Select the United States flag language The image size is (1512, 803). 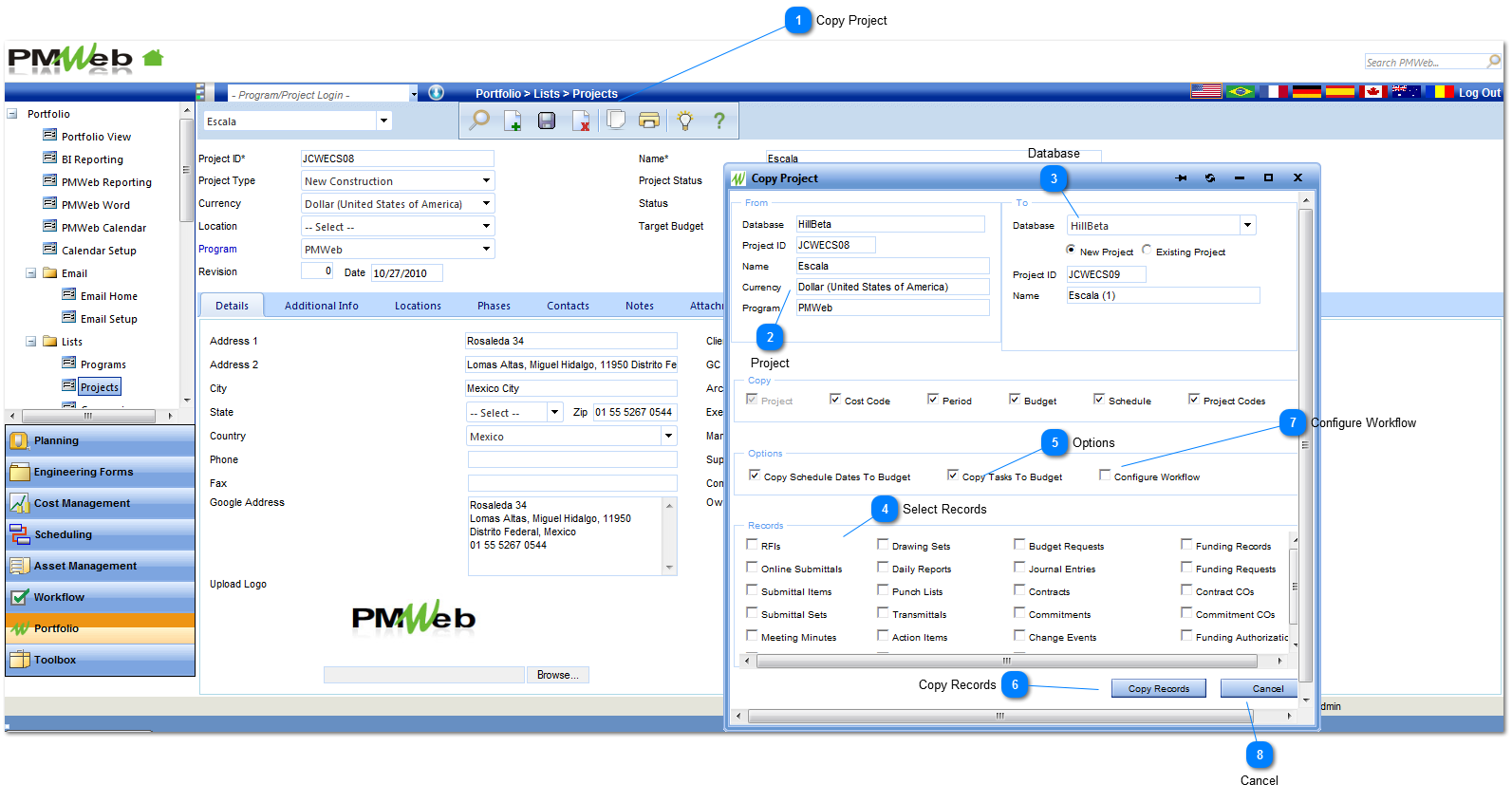click(x=1206, y=92)
